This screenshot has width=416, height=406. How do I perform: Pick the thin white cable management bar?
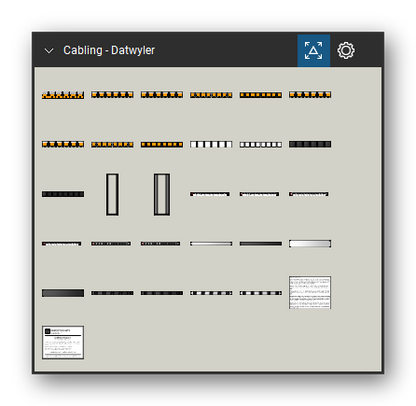(x=211, y=244)
